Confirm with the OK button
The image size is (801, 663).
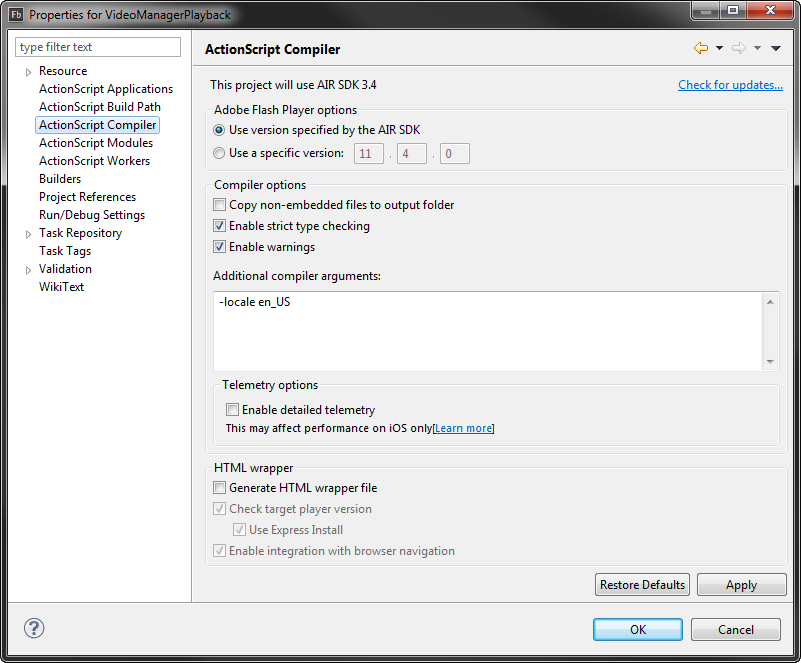click(x=638, y=629)
